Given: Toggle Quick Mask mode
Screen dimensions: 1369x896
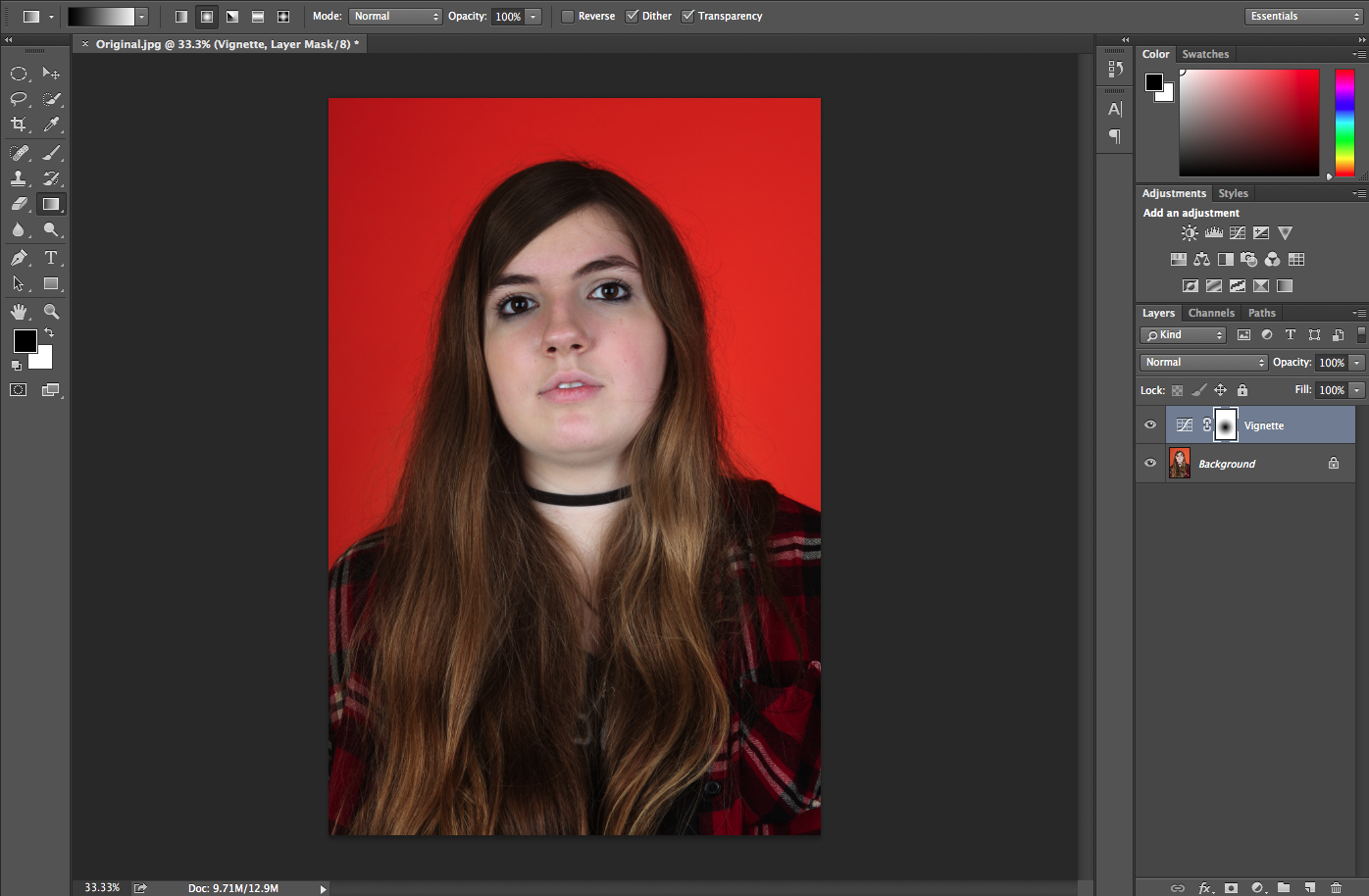Looking at the screenshot, I should click(x=19, y=390).
